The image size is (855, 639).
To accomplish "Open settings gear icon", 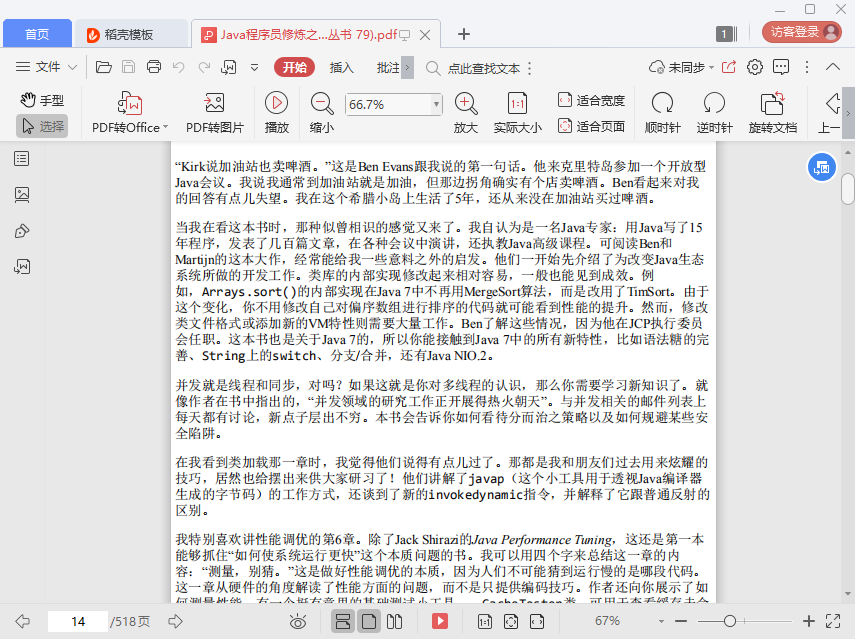I will pos(755,67).
